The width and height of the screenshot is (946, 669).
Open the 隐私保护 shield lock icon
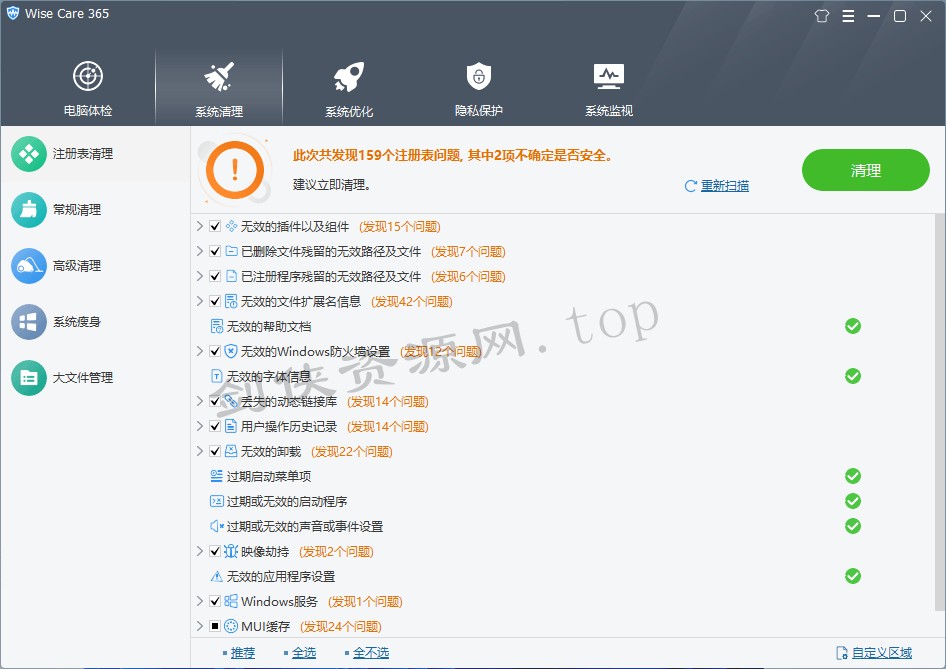pos(478,77)
